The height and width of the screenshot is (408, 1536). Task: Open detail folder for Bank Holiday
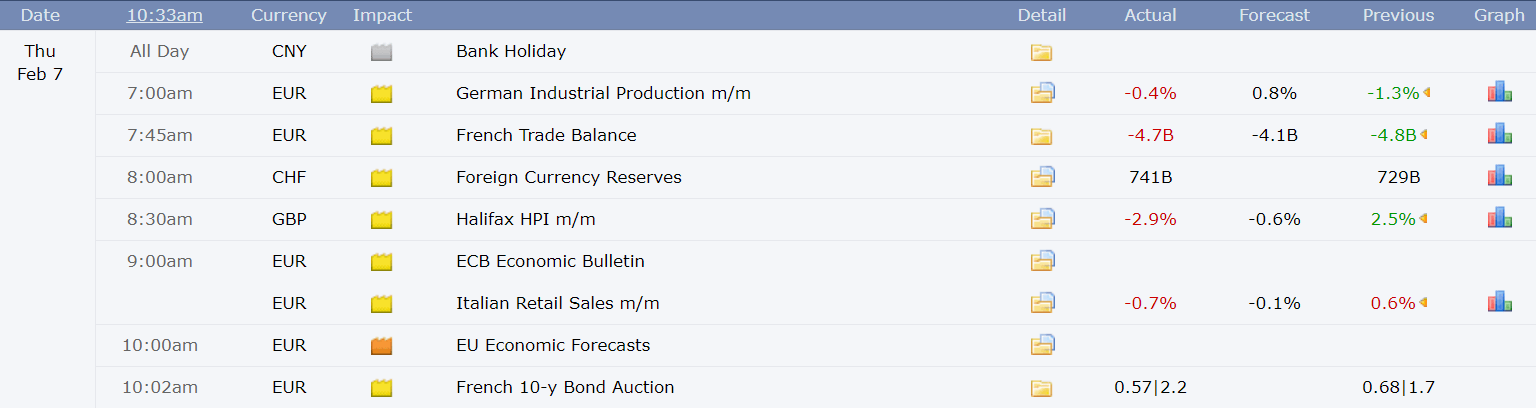point(1042,52)
